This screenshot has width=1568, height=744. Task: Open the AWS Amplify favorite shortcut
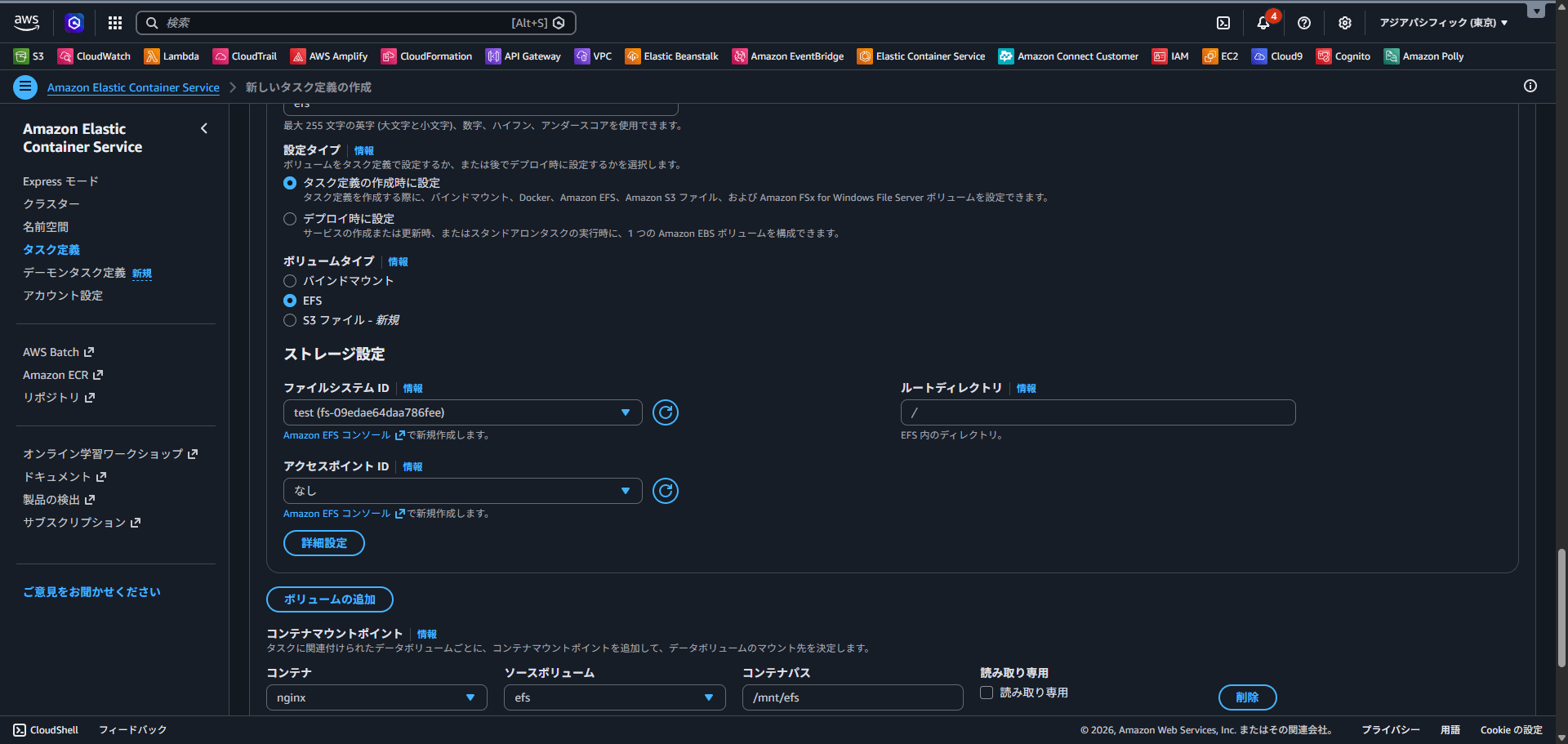coord(329,56)
